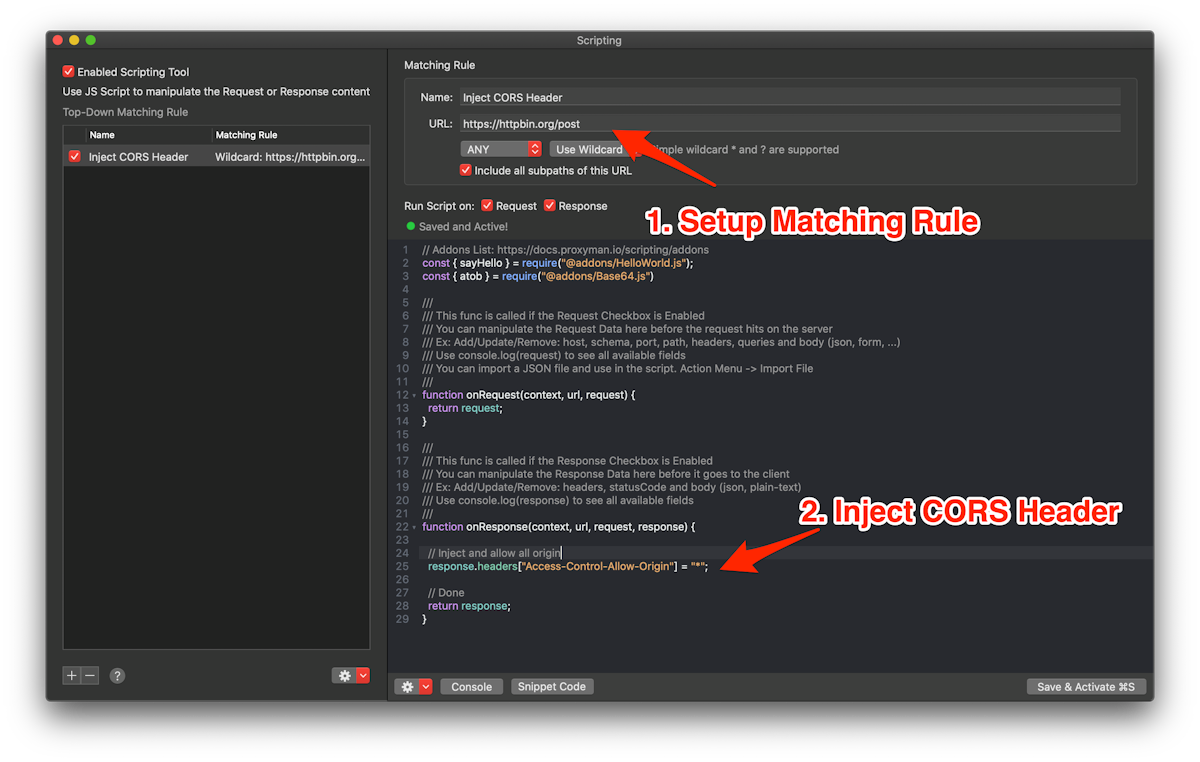The height and width of the screenshot is (762, 1200).
Task: Open the Snippet Code panel
Action: [x=552, y=686]
